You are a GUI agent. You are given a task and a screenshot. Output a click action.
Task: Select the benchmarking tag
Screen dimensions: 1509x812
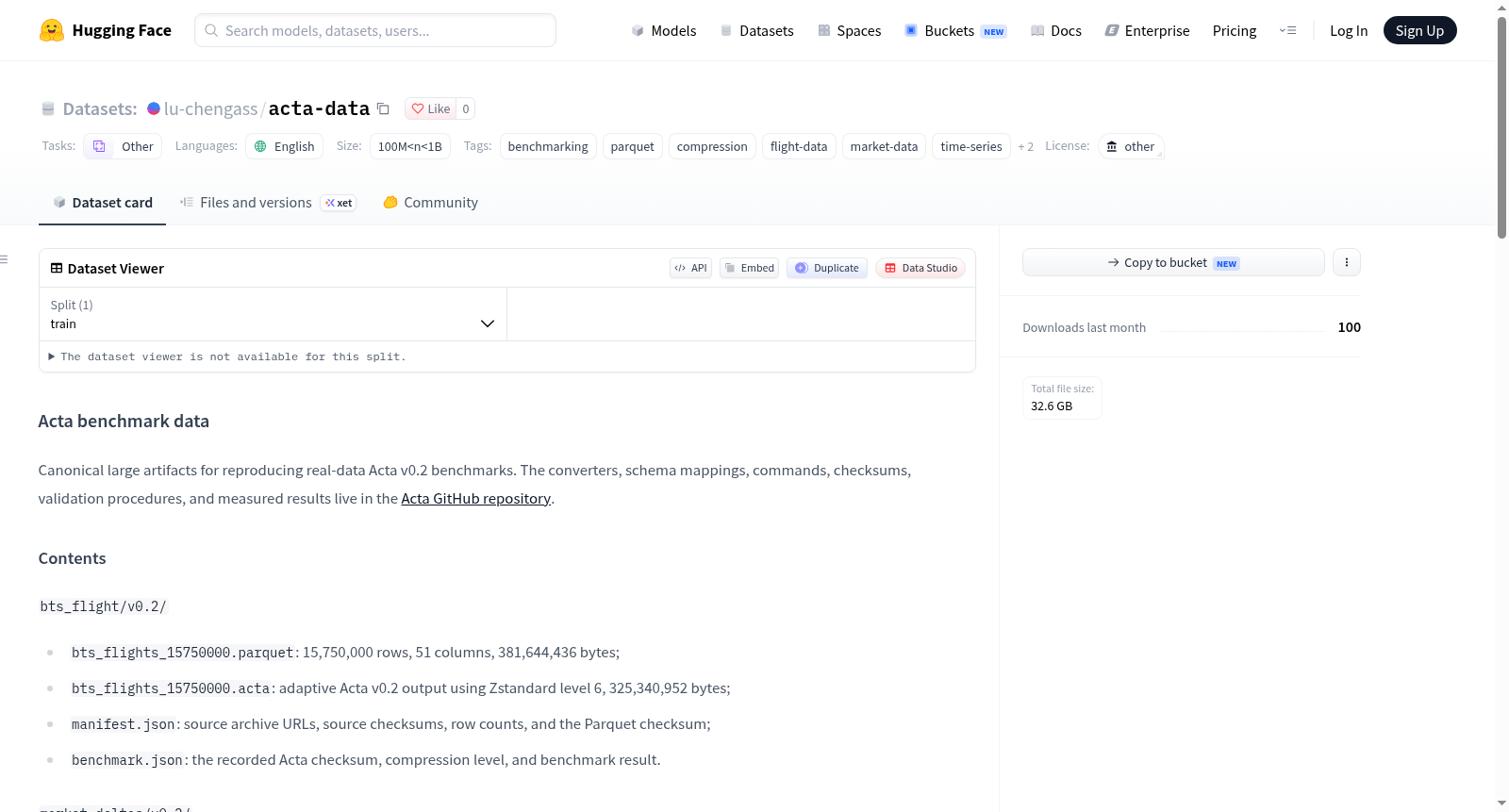click(548, 146)
